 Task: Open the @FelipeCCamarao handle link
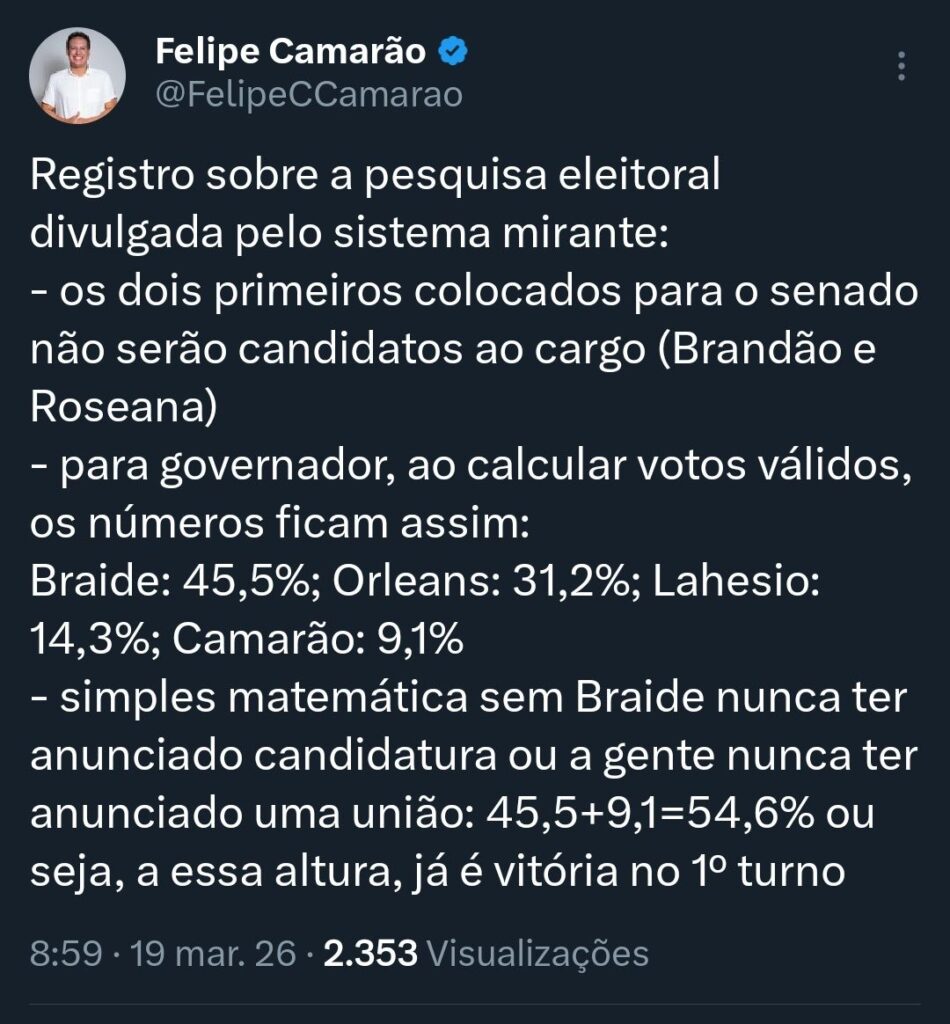[309, 95]
